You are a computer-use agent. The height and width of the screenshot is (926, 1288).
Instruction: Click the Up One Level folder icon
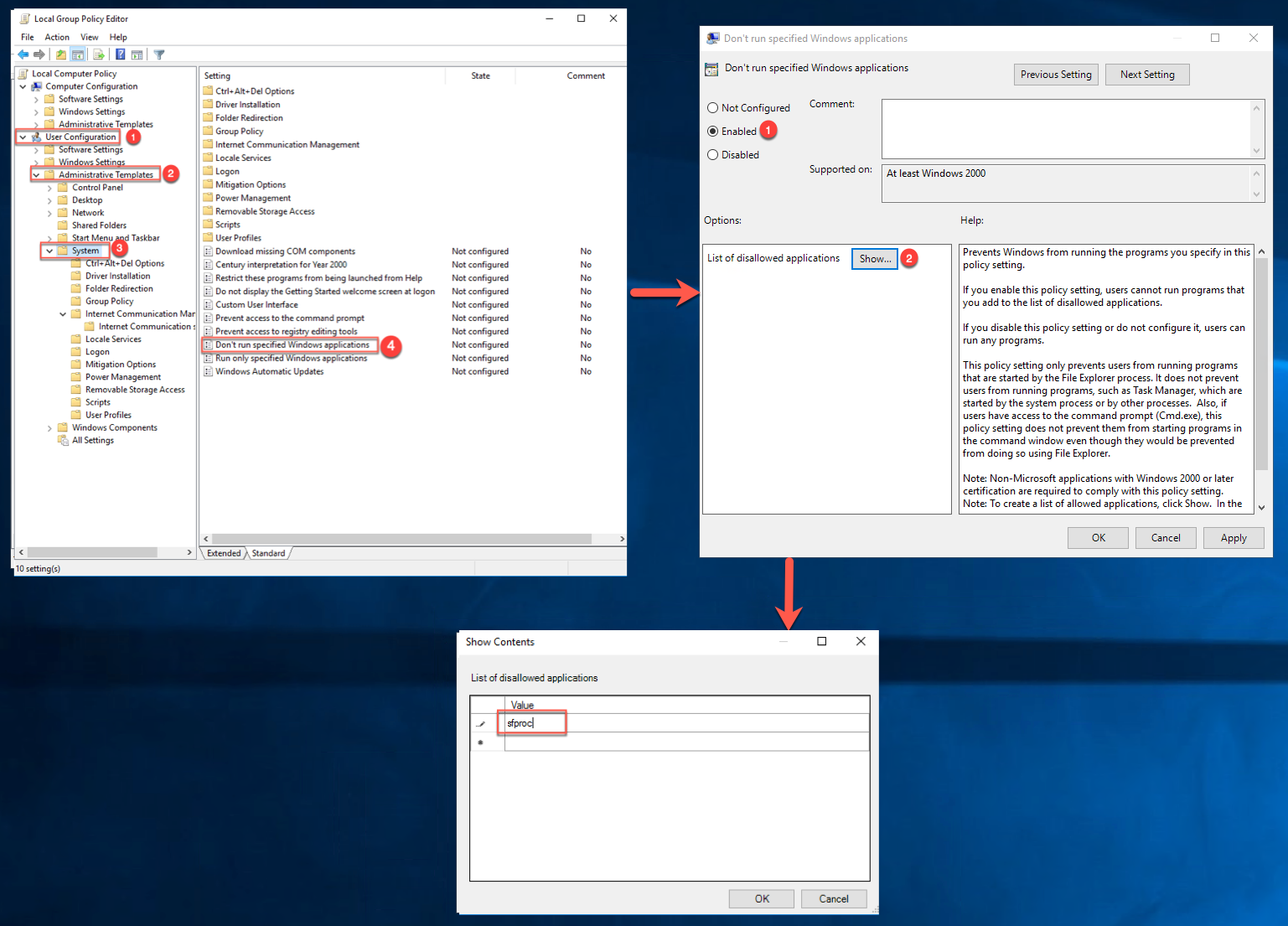pos(60,54)
